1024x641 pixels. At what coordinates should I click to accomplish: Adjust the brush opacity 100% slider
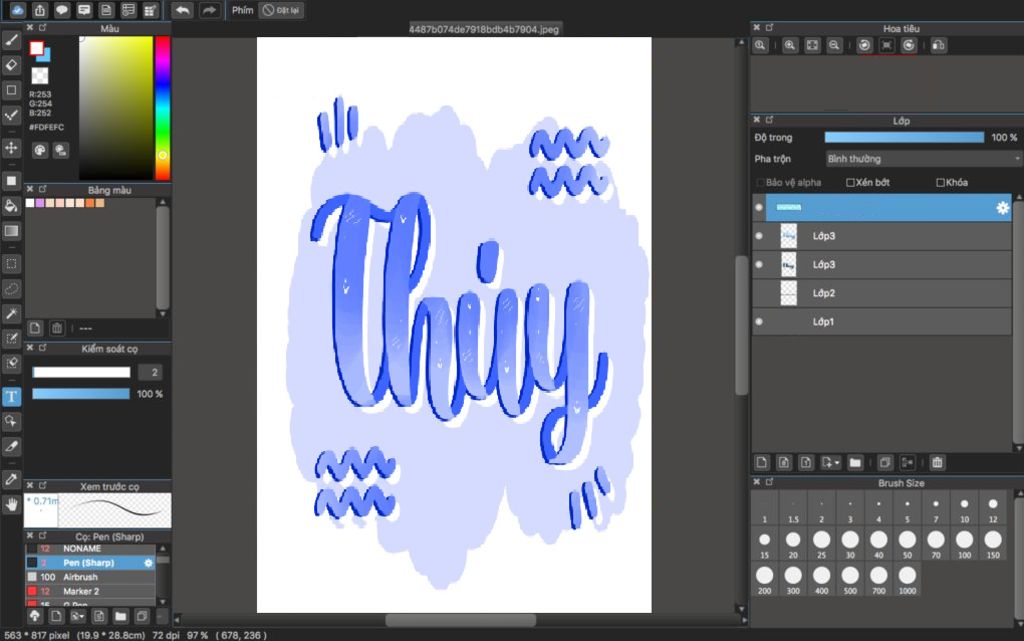coord(81,394)
